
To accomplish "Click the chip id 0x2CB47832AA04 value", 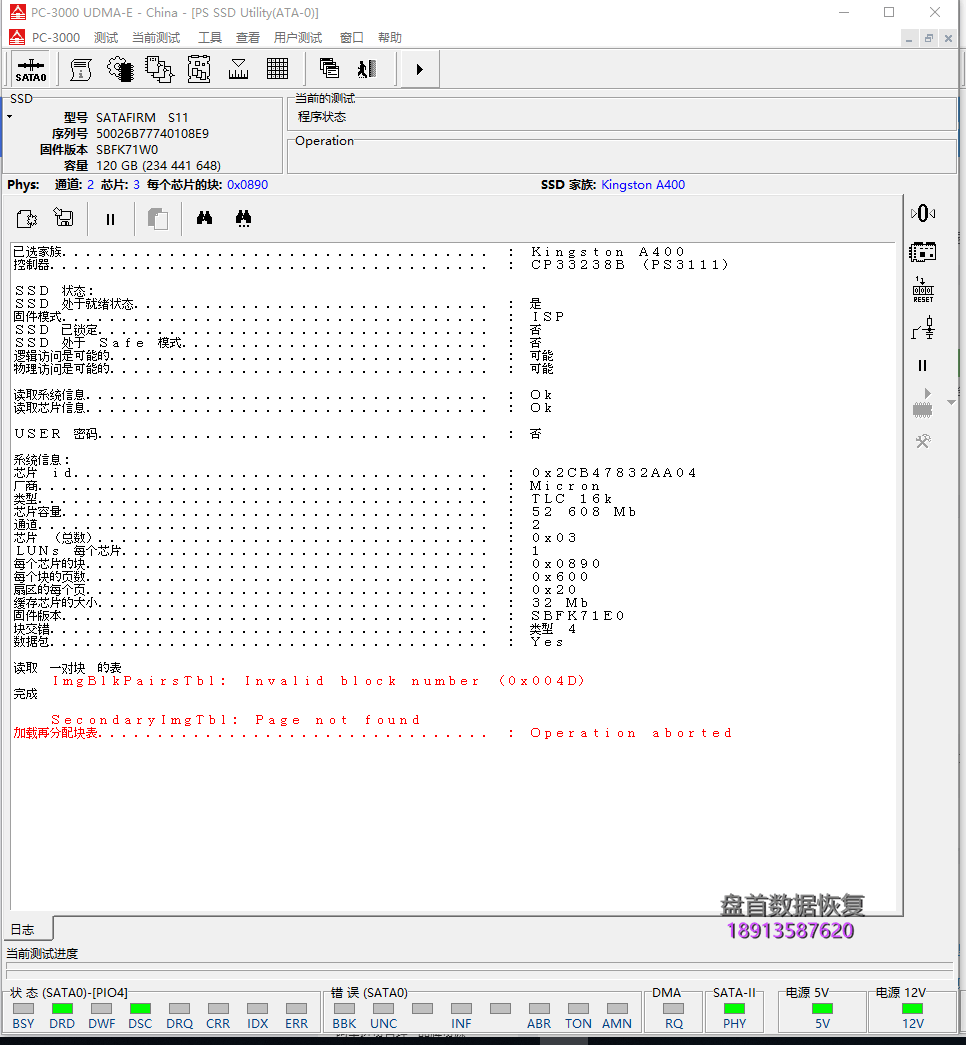I will (613, 473).
